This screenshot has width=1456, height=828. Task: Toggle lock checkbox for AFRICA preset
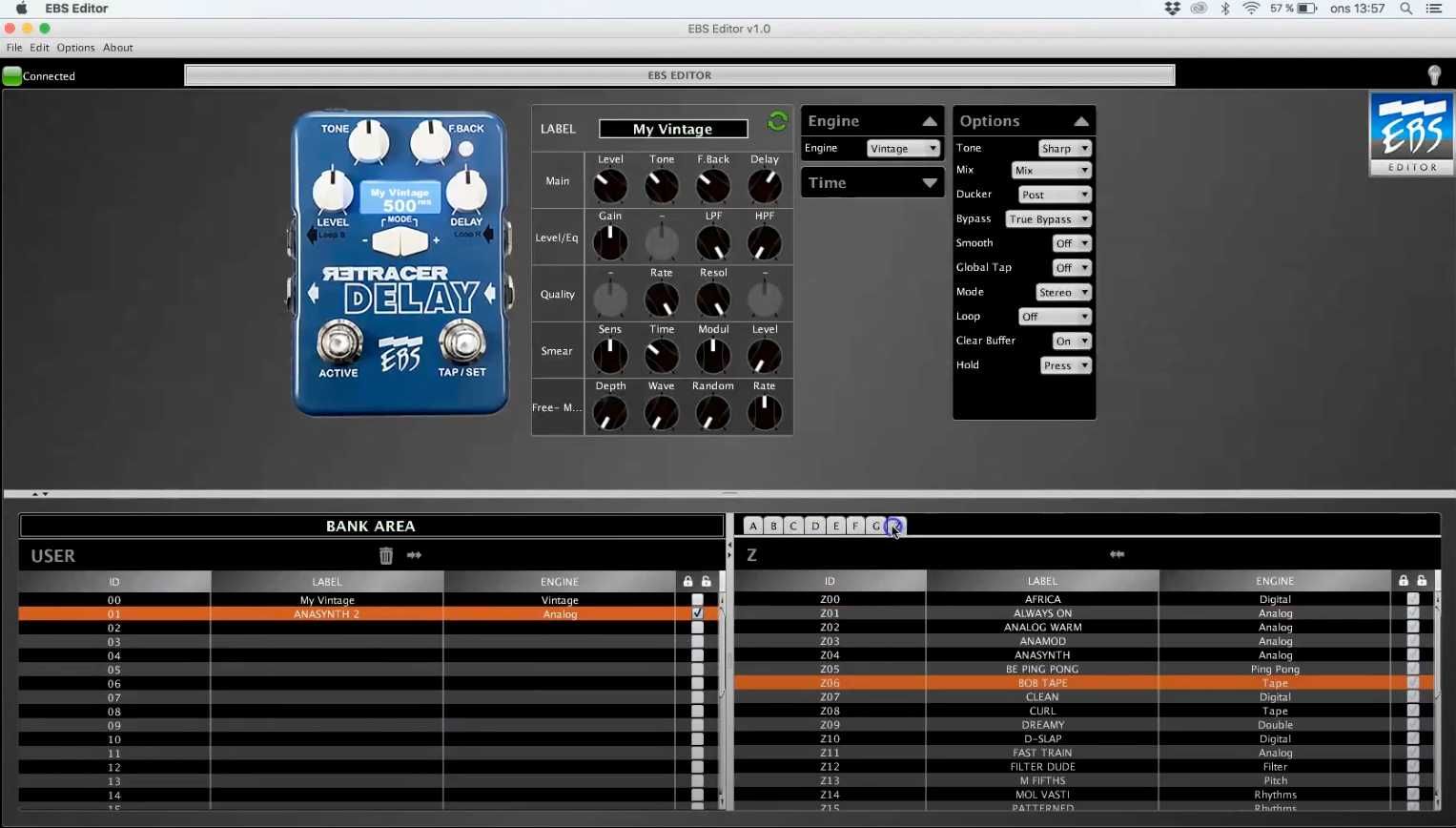1413,599
